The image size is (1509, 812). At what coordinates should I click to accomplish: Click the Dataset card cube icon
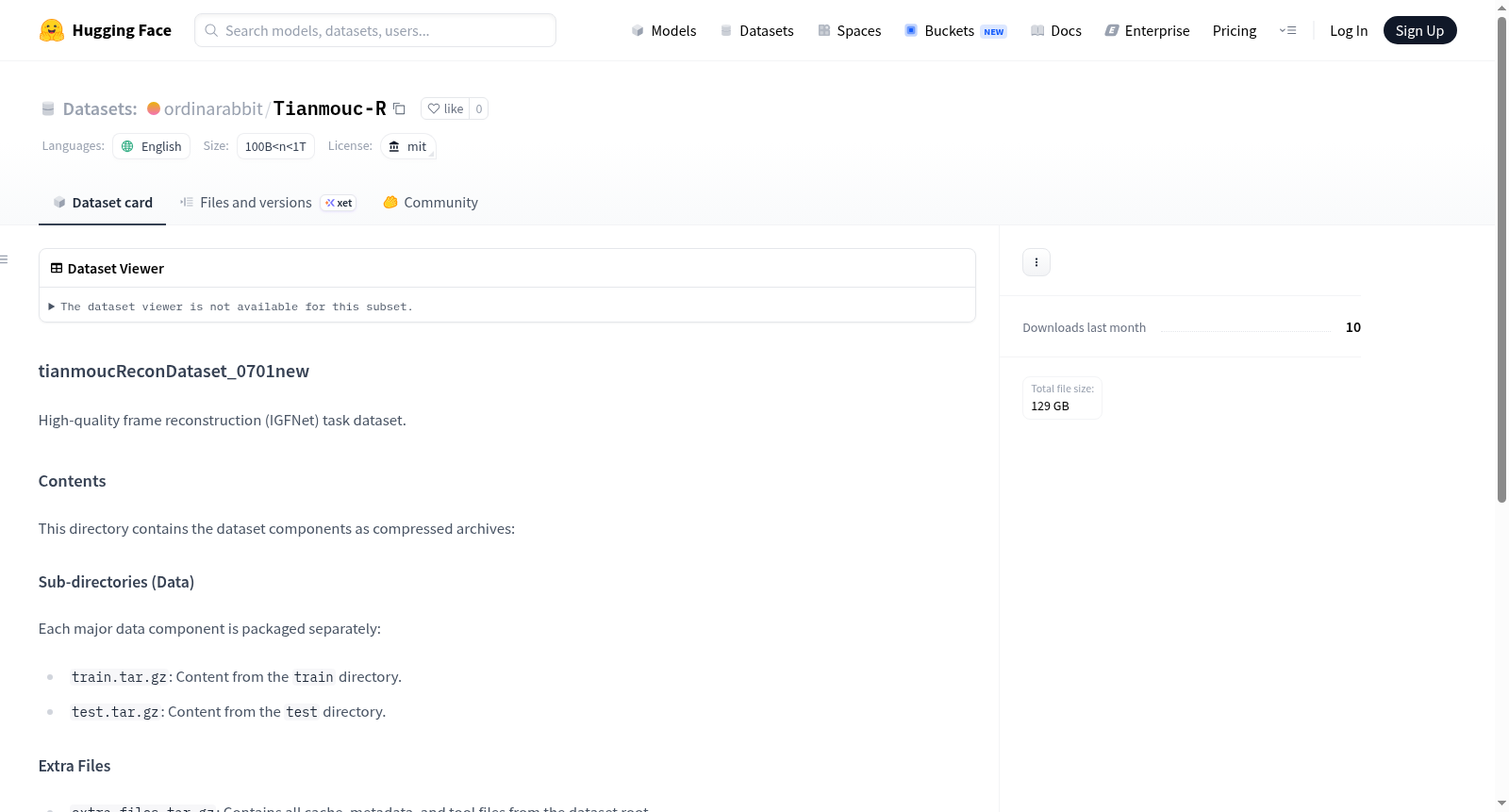point(59,202)
